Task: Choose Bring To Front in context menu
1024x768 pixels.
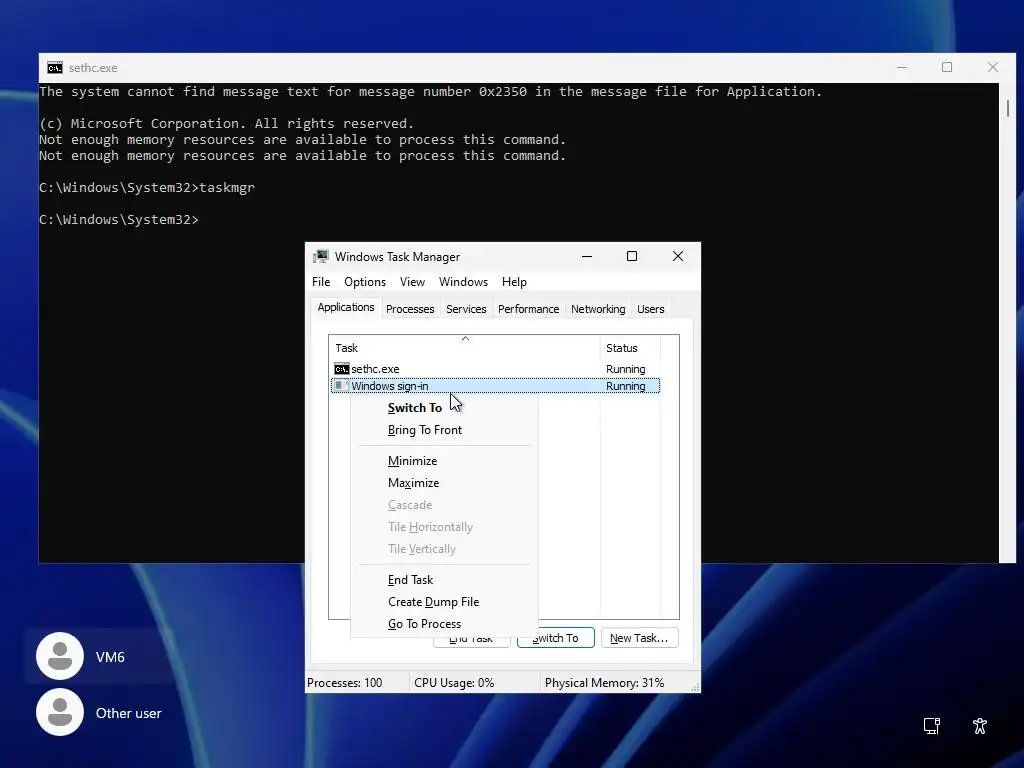Action: [444, 430]
